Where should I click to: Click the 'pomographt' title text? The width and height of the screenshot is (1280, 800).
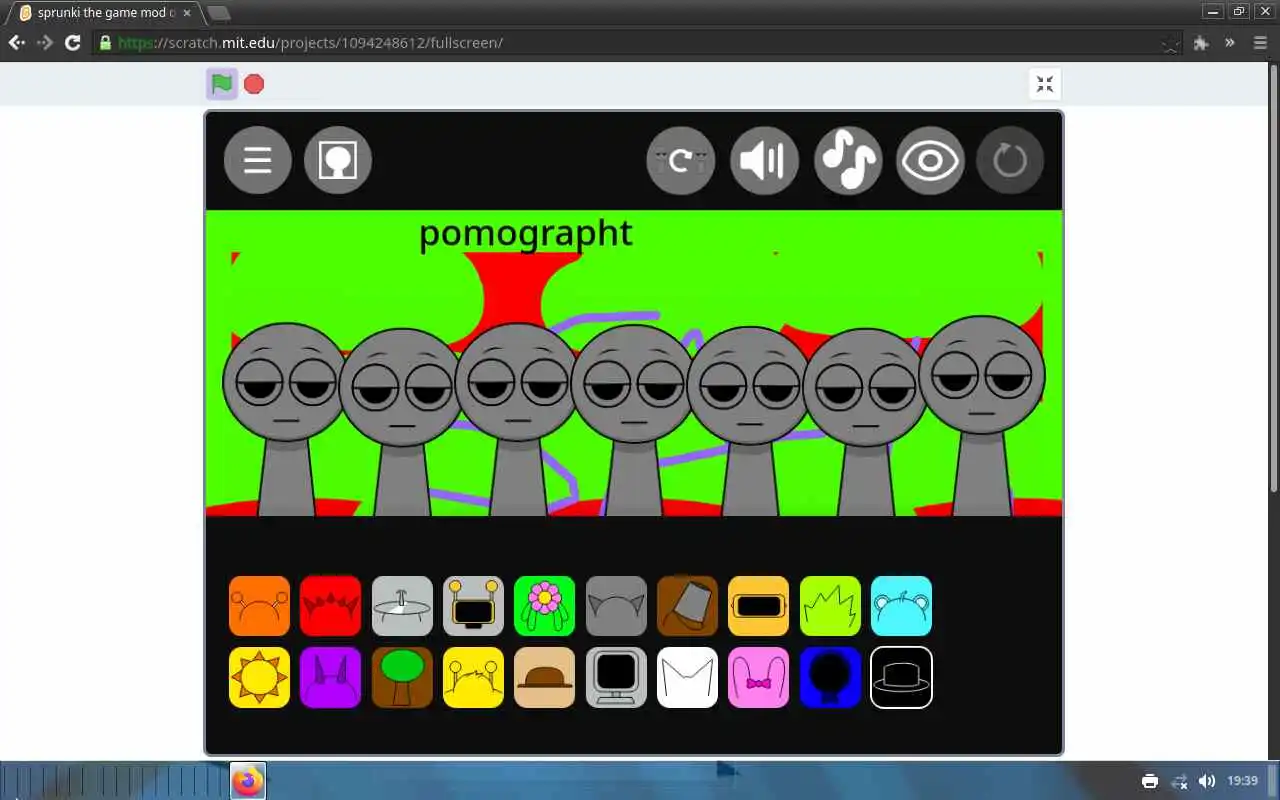pos(526,233)
